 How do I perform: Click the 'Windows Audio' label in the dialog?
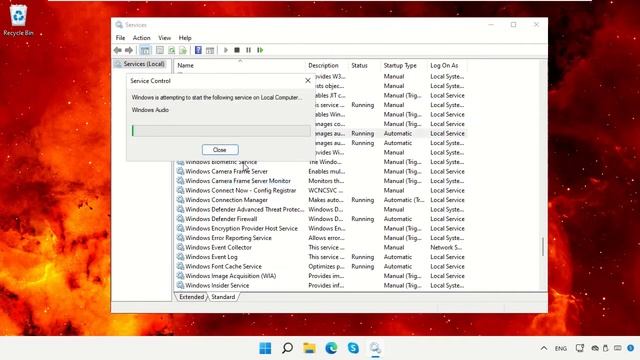(150, 110)
